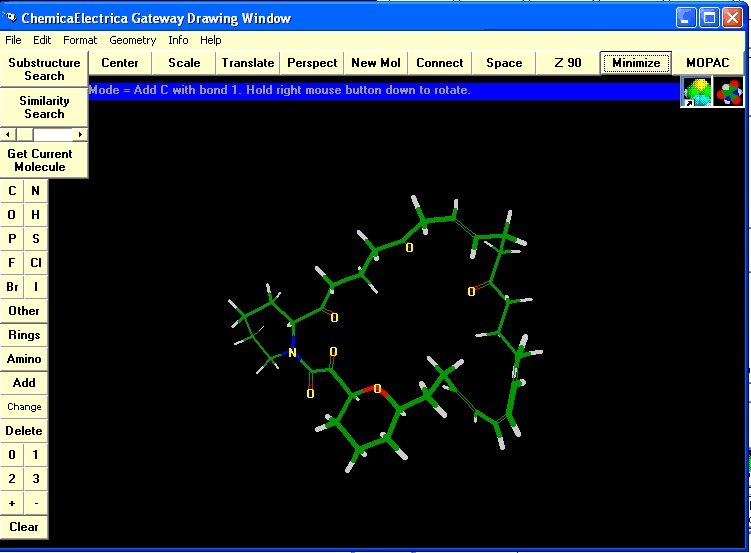751x553 pixels.
Task: Select carbon element C
Action: coord(12,191)
